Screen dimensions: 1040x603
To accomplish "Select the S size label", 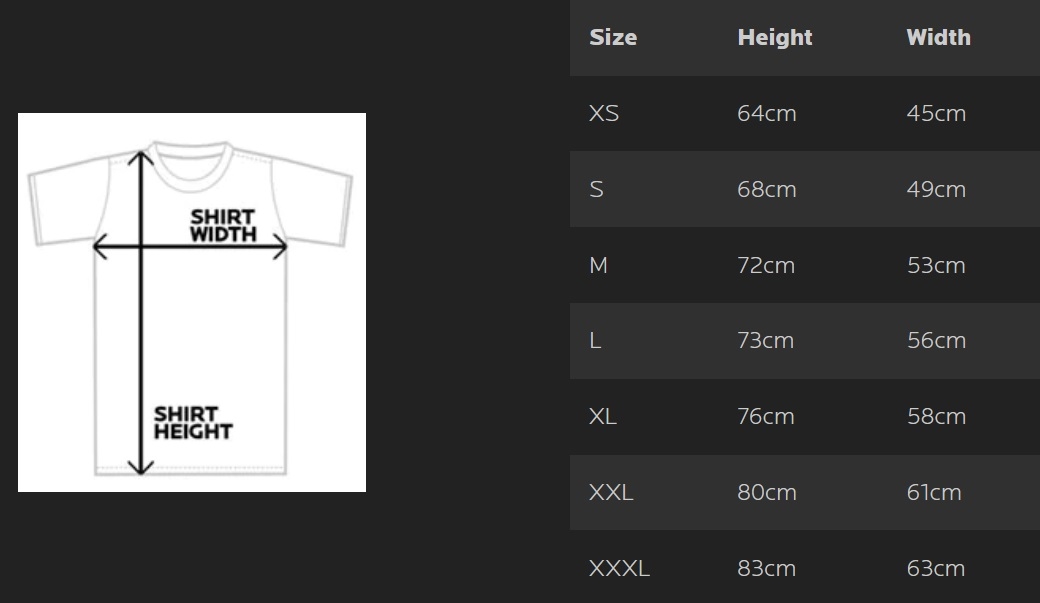I will [x=596, y=190].
